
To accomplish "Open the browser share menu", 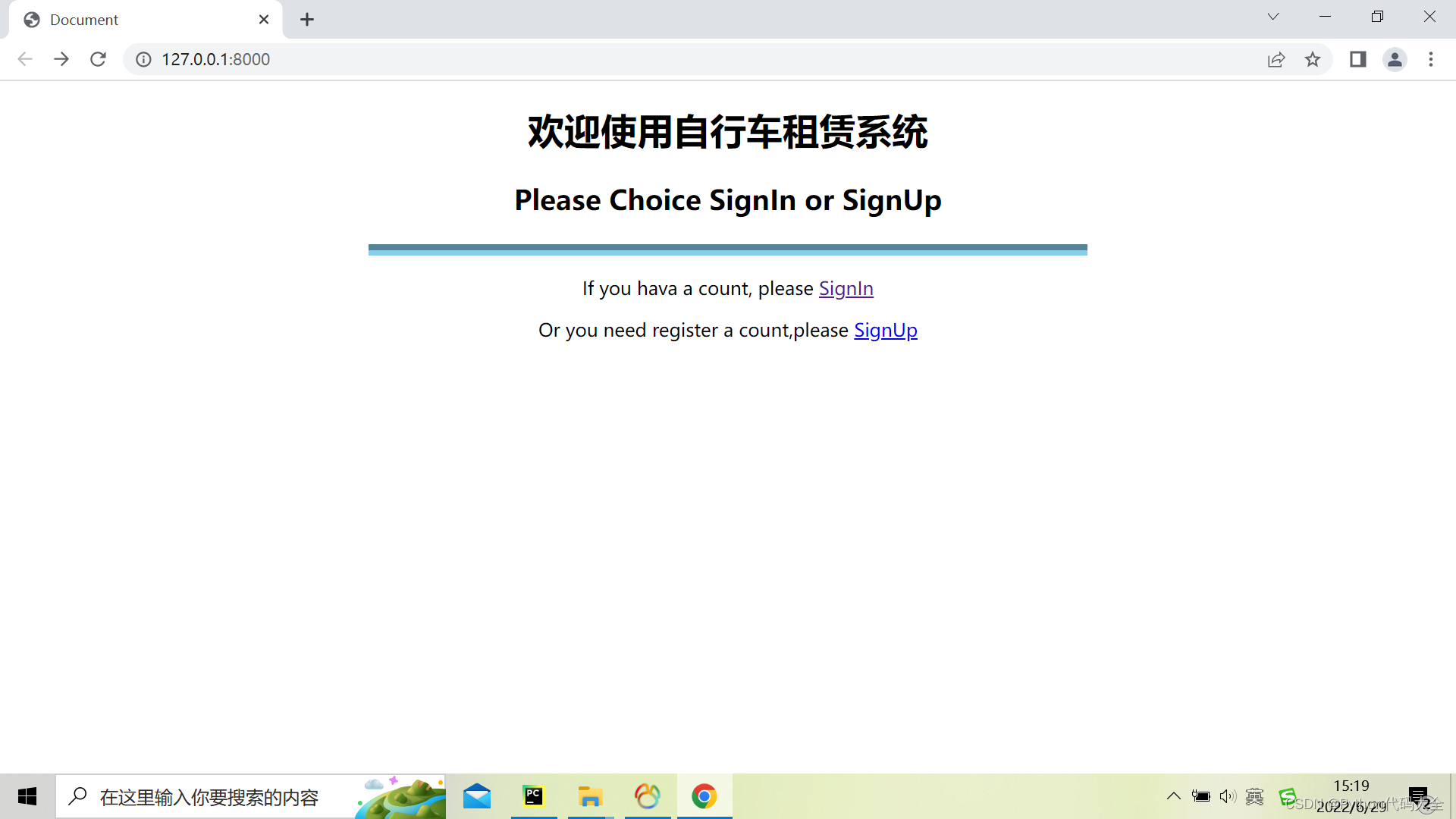I will (x=1276, y=59).
